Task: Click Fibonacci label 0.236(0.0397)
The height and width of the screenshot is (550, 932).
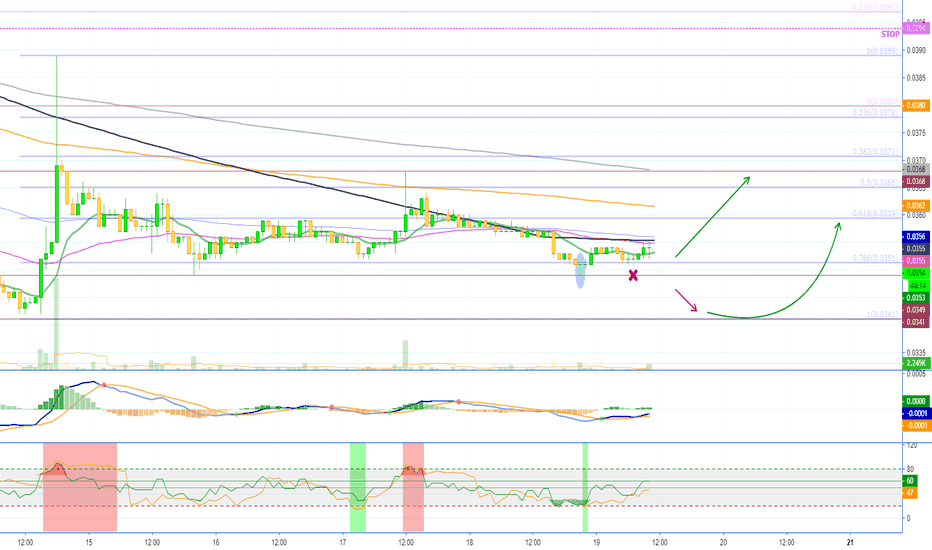Action: [875, 7]
